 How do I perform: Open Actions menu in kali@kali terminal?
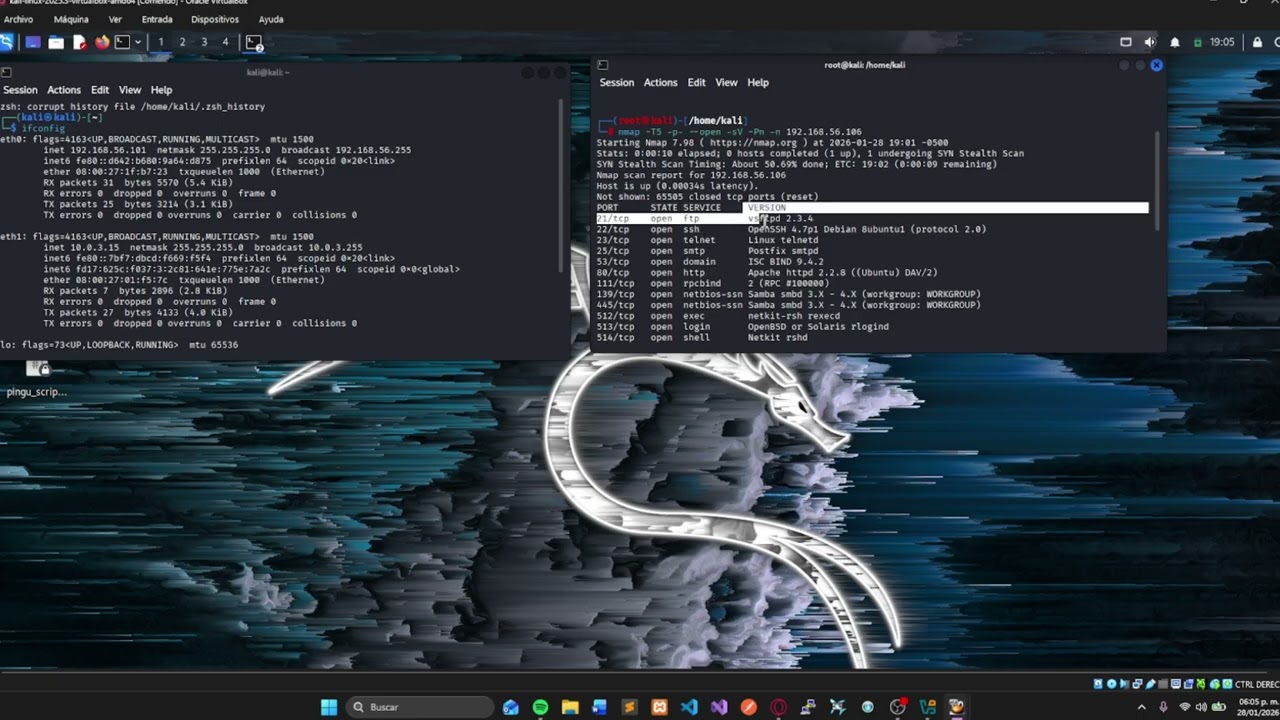click(x=64, y=90)
